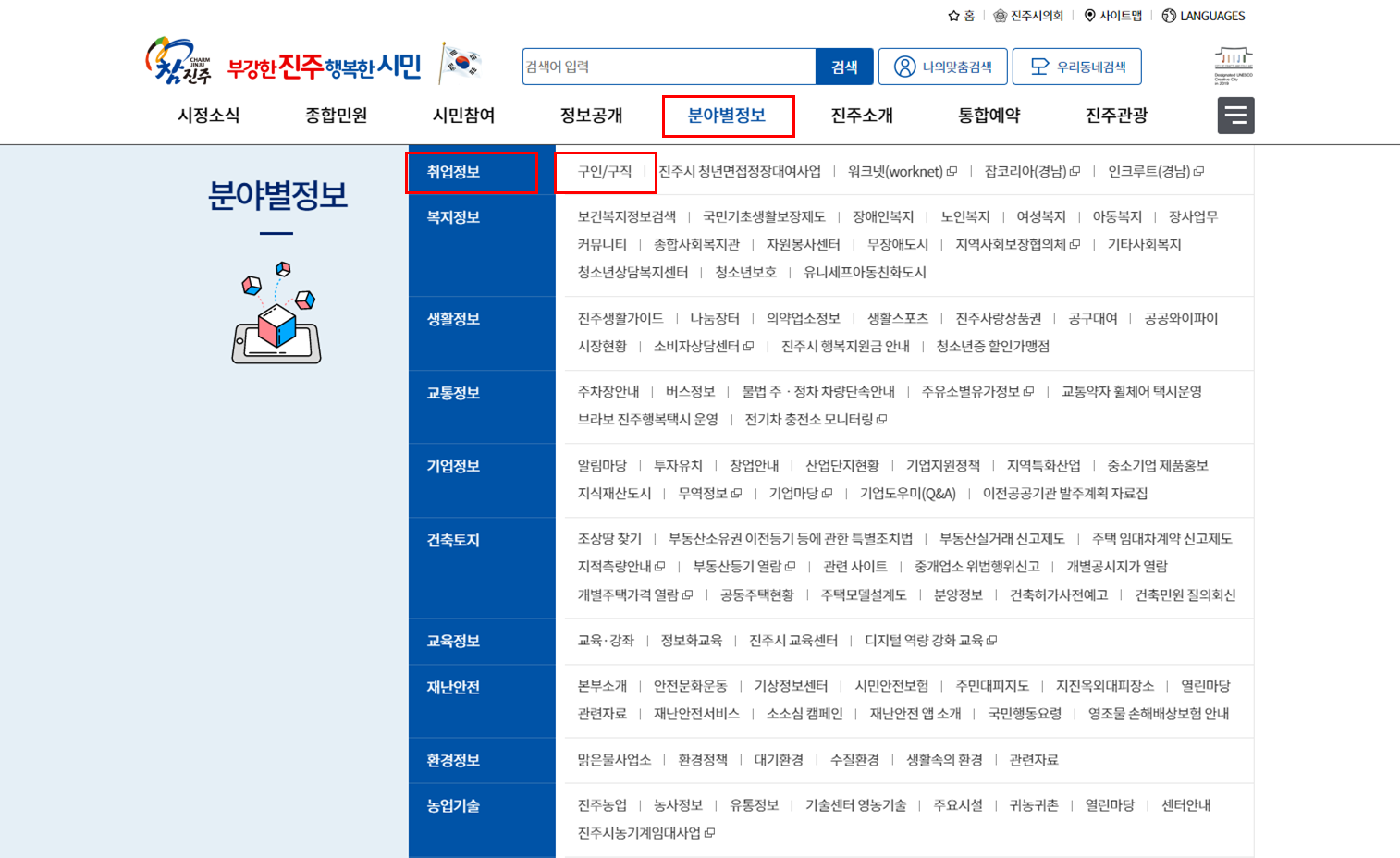The height and width of the screenshot is (858, 1400).
Task: Open 기업도우미(Q&A) link
Action: (908, 493)
